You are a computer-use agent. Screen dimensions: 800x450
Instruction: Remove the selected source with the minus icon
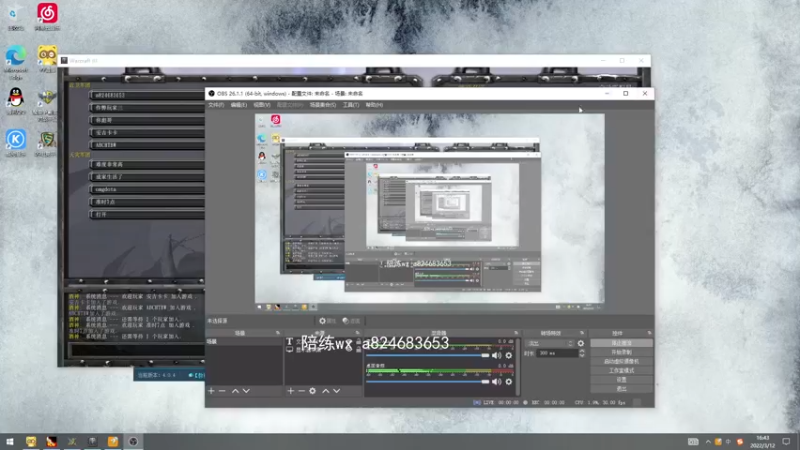(x=302, y=391)
